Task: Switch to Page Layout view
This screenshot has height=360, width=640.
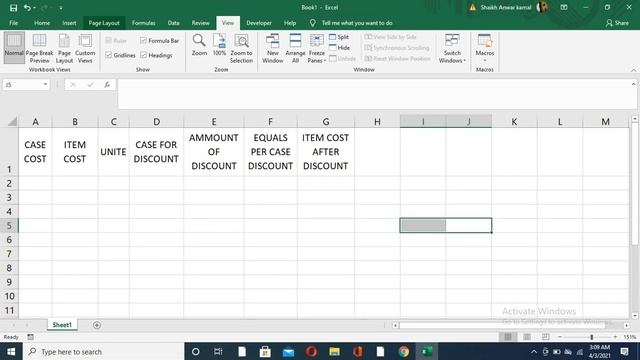Action: click(64, 48)
